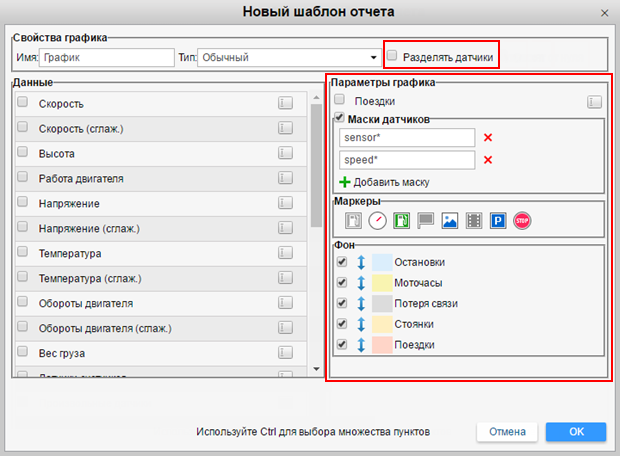The width and height of the screenshot is (620, 456).
Task: Select the image marker icon
Action: pyautogui.click(x=450, y=220)
